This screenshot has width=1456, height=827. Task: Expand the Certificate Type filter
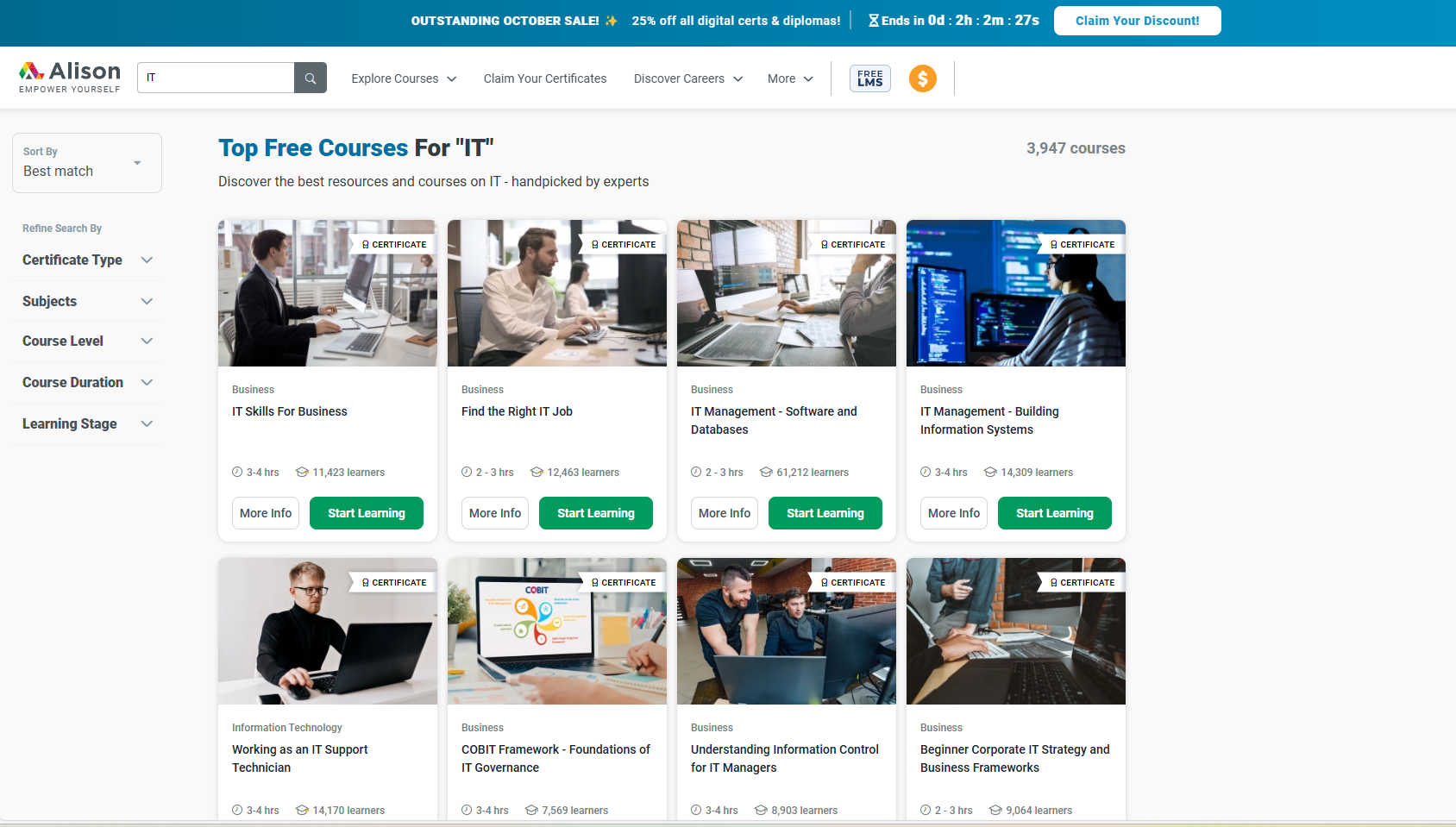click(88, 260)
